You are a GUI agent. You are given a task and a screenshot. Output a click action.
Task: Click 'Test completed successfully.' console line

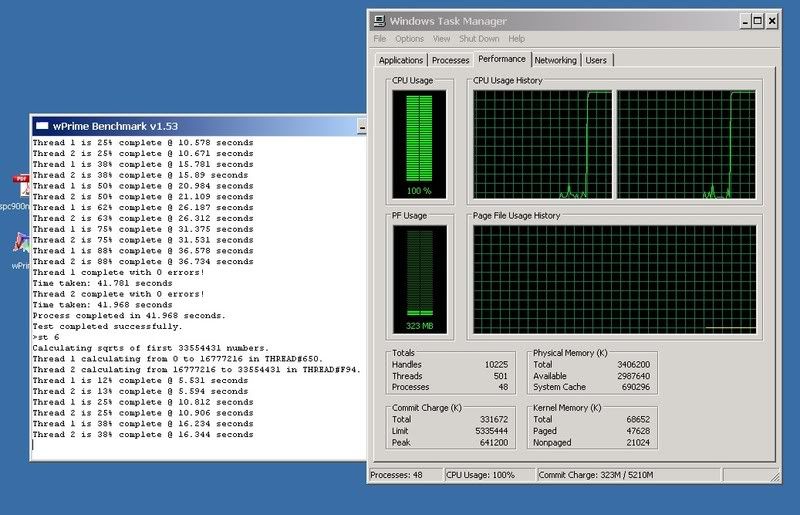coord(107,326)
